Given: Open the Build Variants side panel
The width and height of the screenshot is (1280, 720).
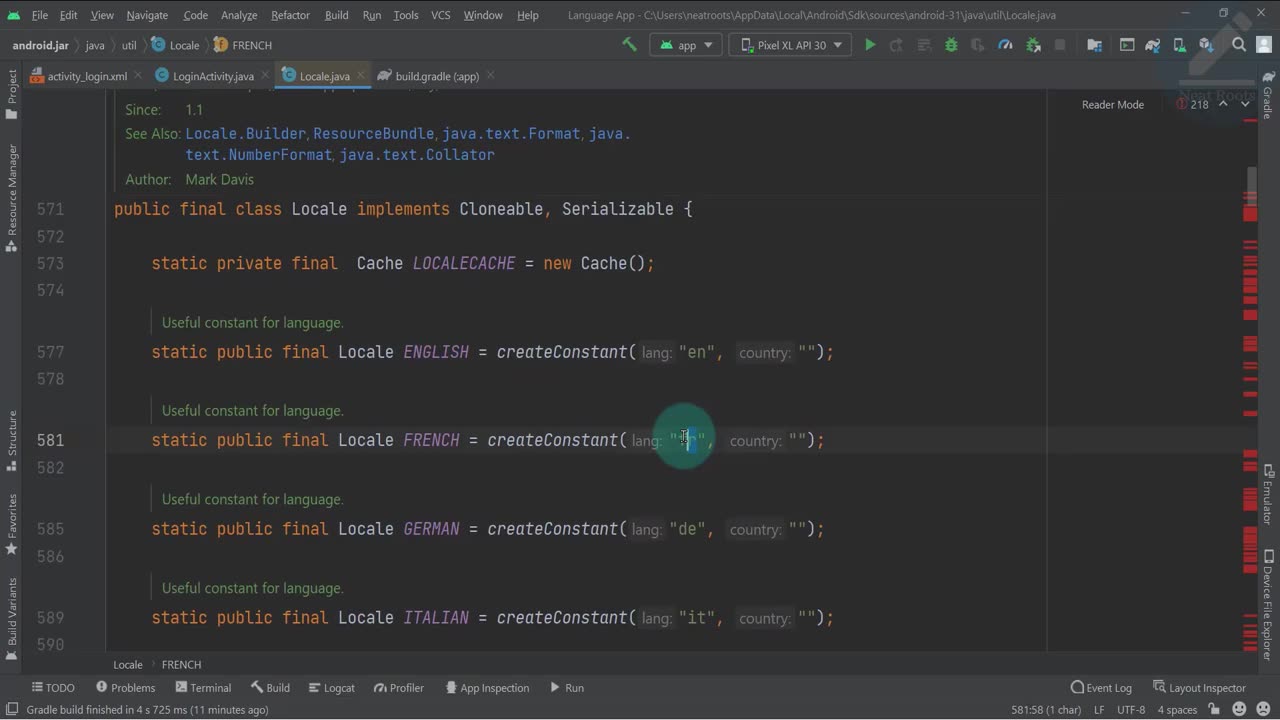Looking at the screenshot, I should tap(12, 618).
